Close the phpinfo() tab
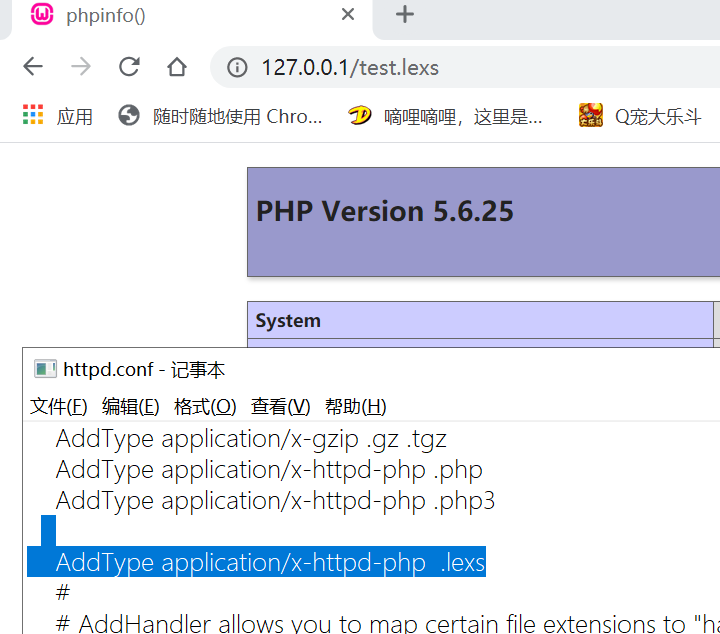The image size is (720, 634). click(348, 14)
